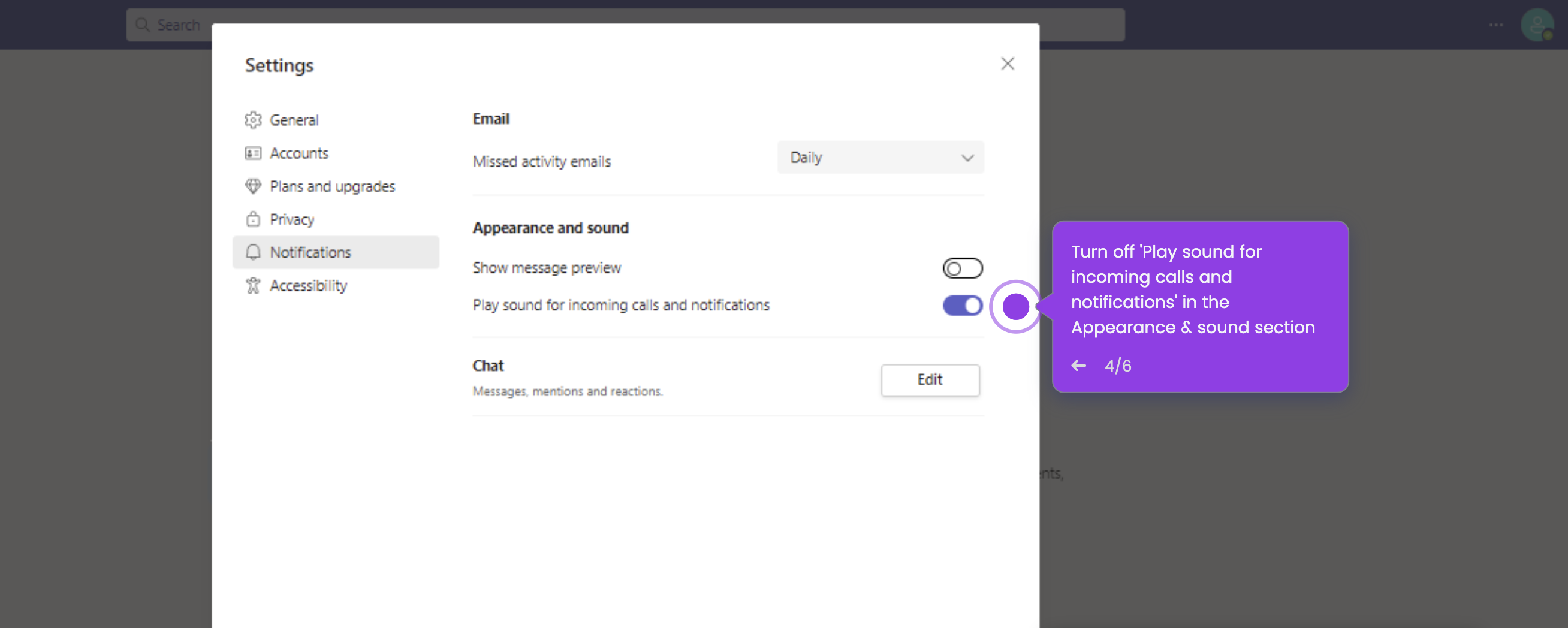Switch to the General settings section

(x=294, y=120)
